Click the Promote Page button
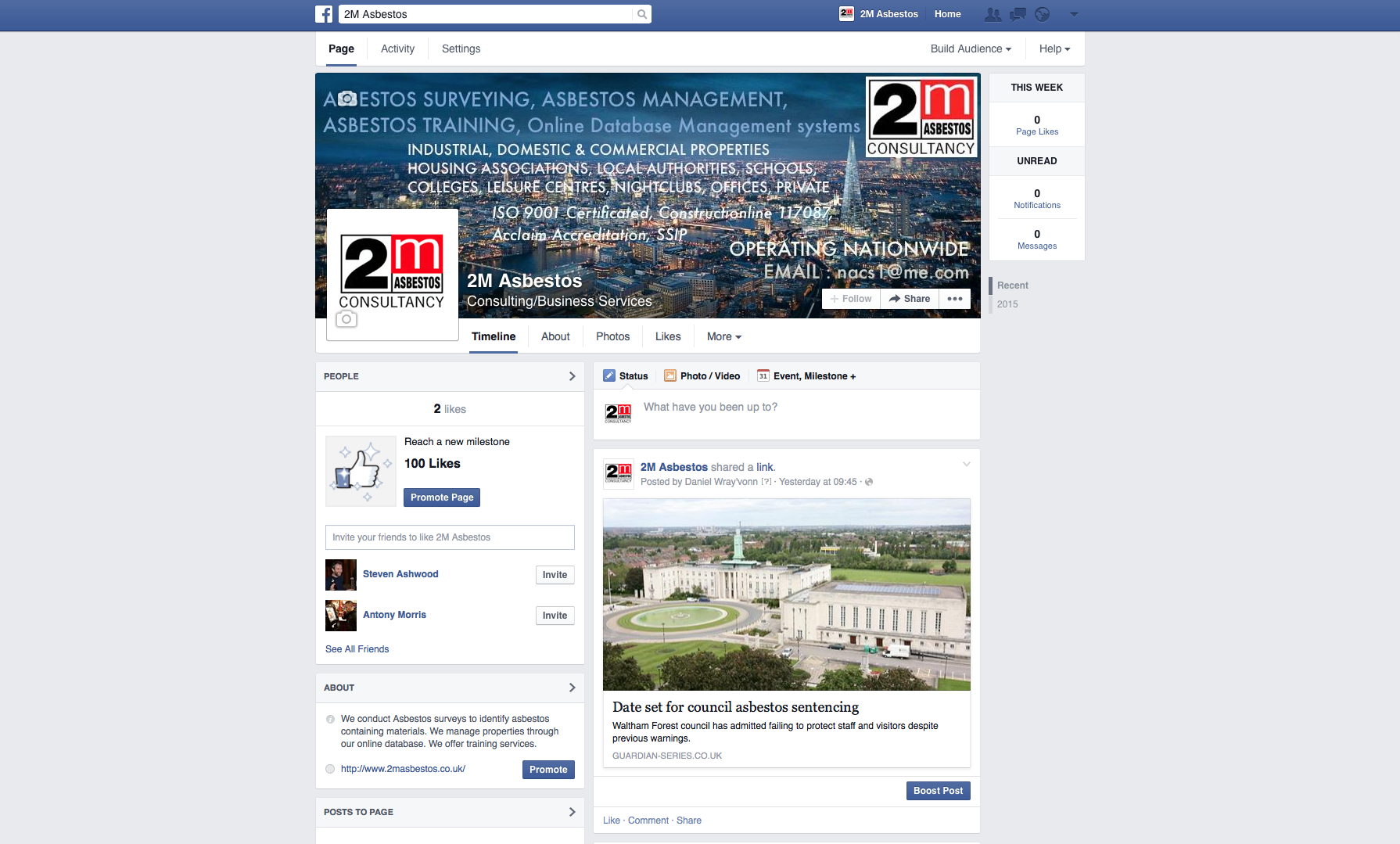The image size is (1400, 844). (442, 497)
